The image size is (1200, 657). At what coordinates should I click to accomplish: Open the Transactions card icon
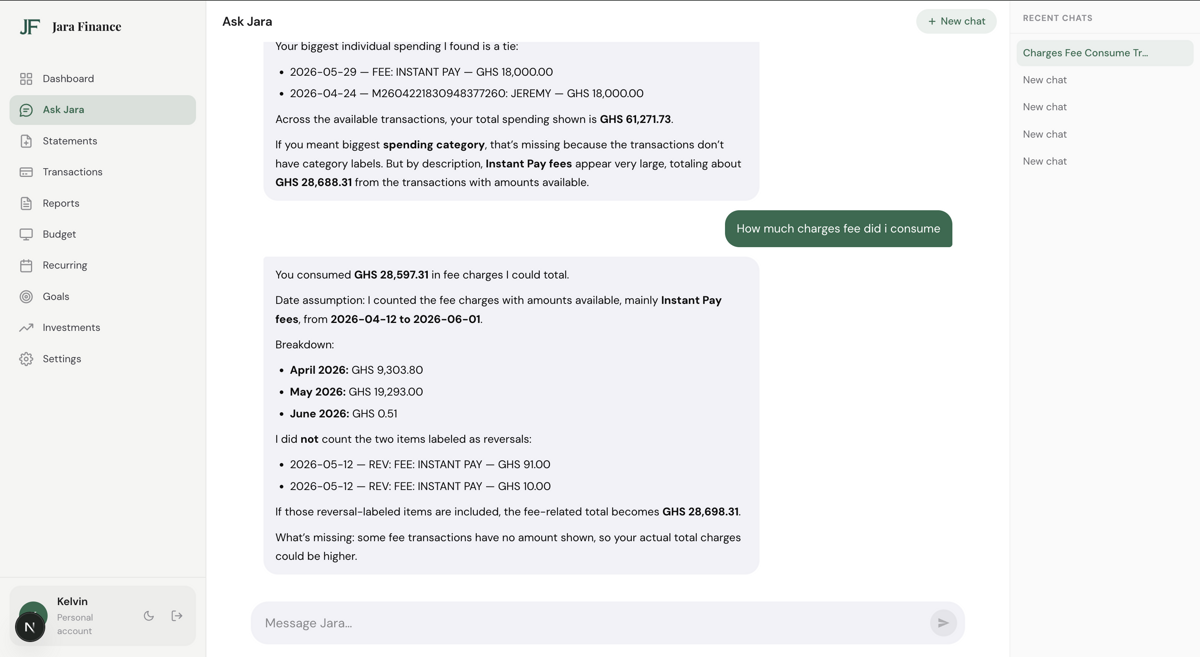26,172
